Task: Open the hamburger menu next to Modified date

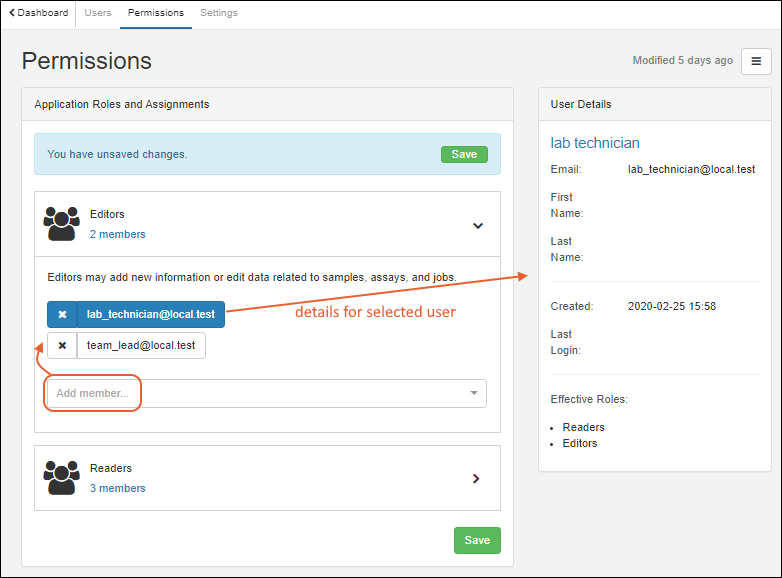Action: click(756, 61)
